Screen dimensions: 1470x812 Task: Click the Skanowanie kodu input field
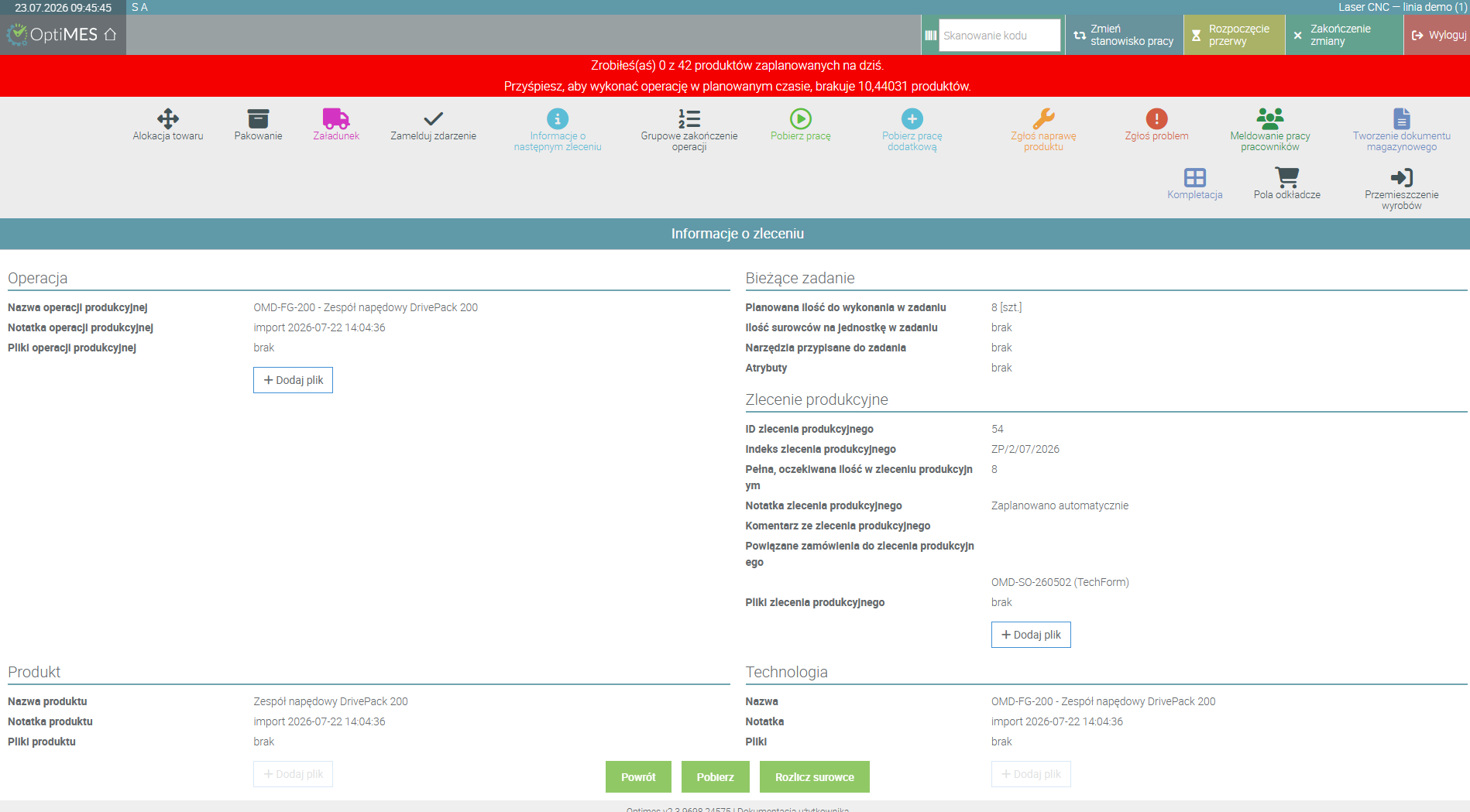pos(999,36)
